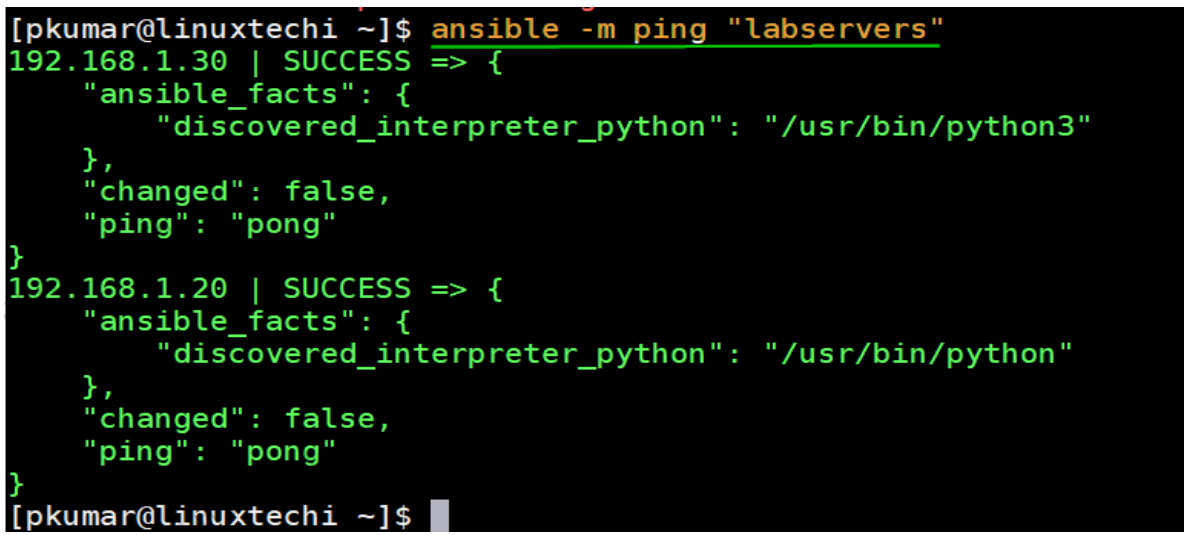Click SUCCESS on the 192.168.1.30 line
The image size is (1184, 535).
tap(346, 62)
